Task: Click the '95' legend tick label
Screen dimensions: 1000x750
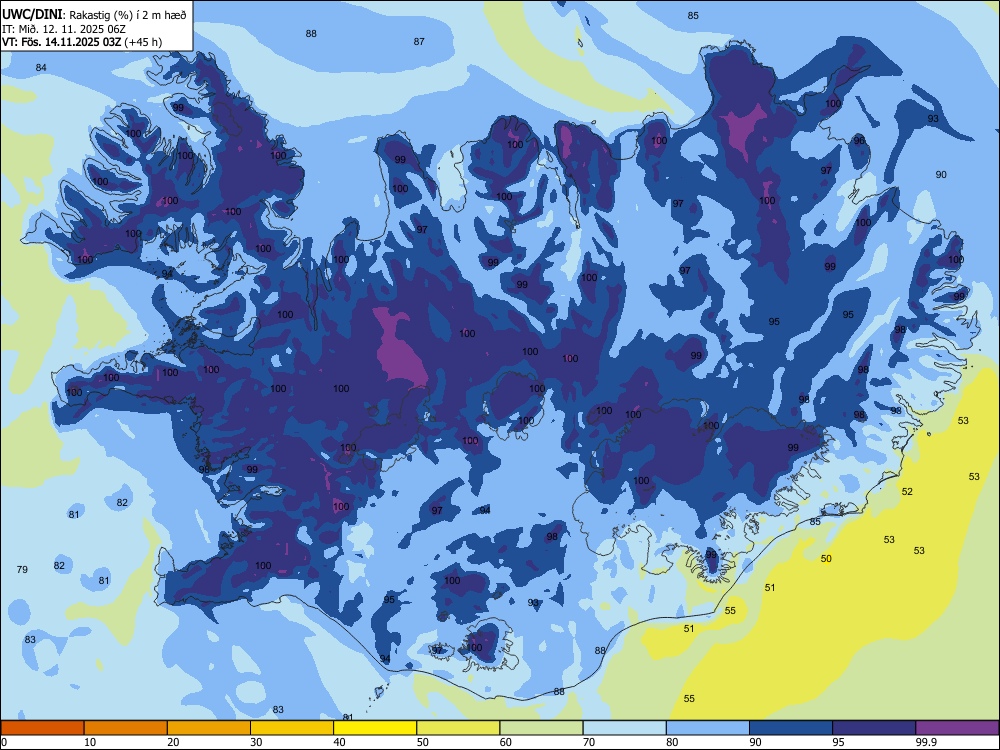Action: coord(838,742)
